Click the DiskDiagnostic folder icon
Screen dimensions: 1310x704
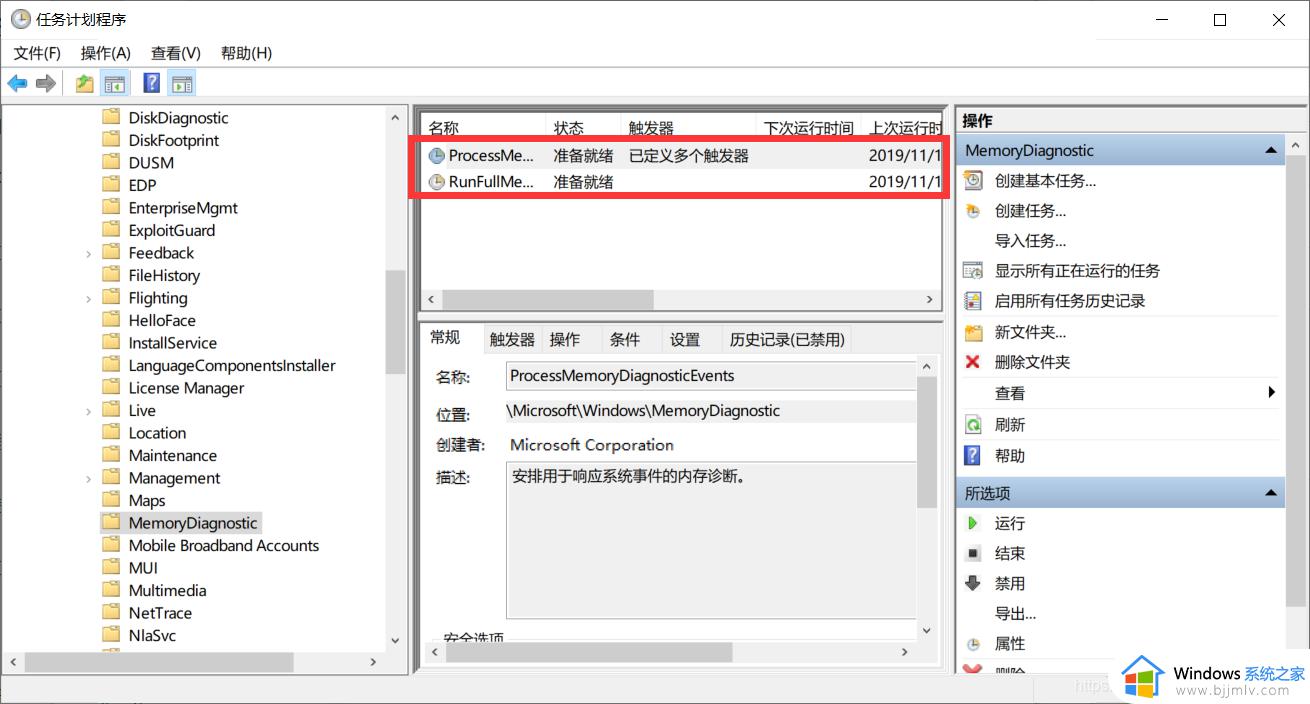click(x=111, y=118)
